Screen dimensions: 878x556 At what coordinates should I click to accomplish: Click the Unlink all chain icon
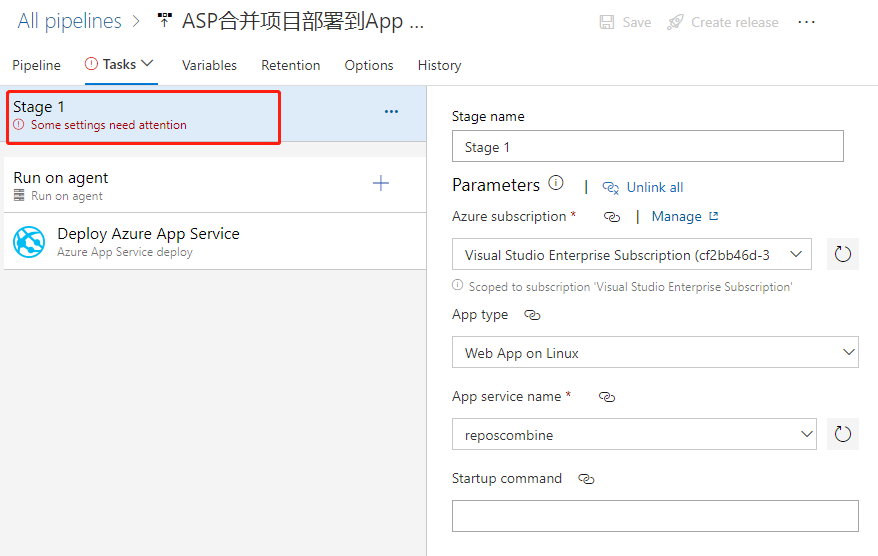(610, 188)
